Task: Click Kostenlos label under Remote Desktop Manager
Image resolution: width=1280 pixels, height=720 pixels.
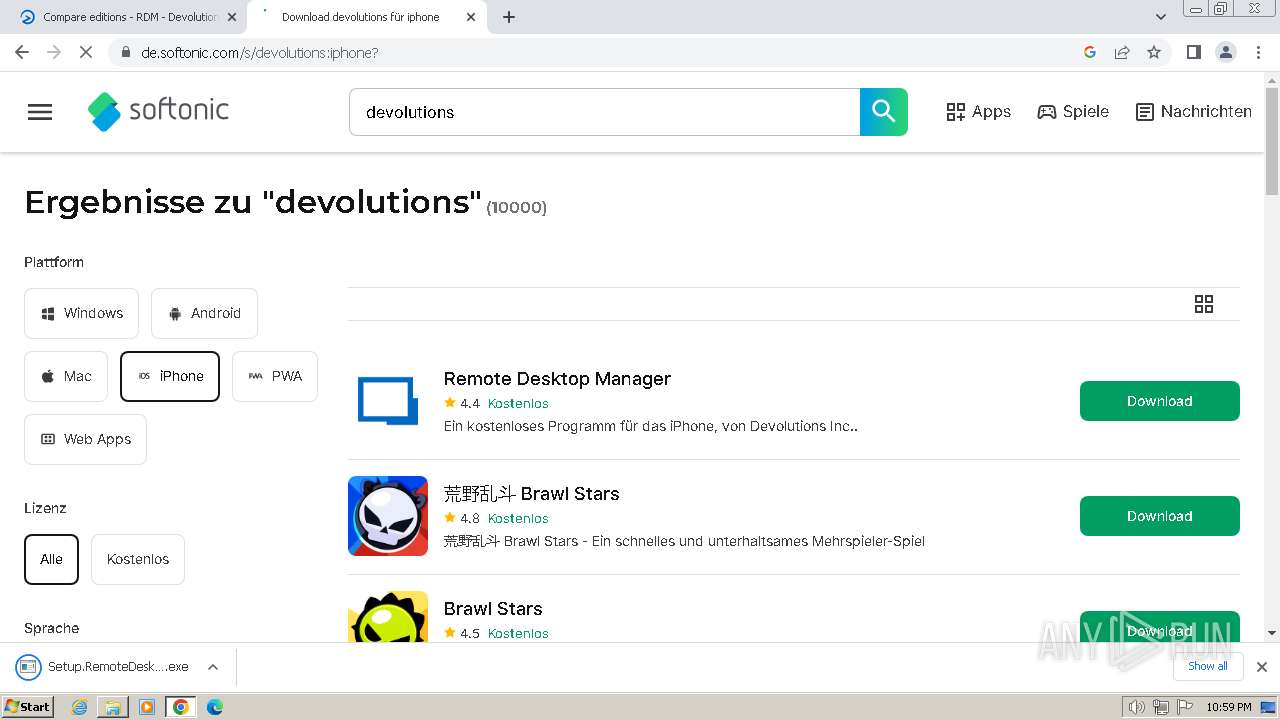Action: coord(518,404)
